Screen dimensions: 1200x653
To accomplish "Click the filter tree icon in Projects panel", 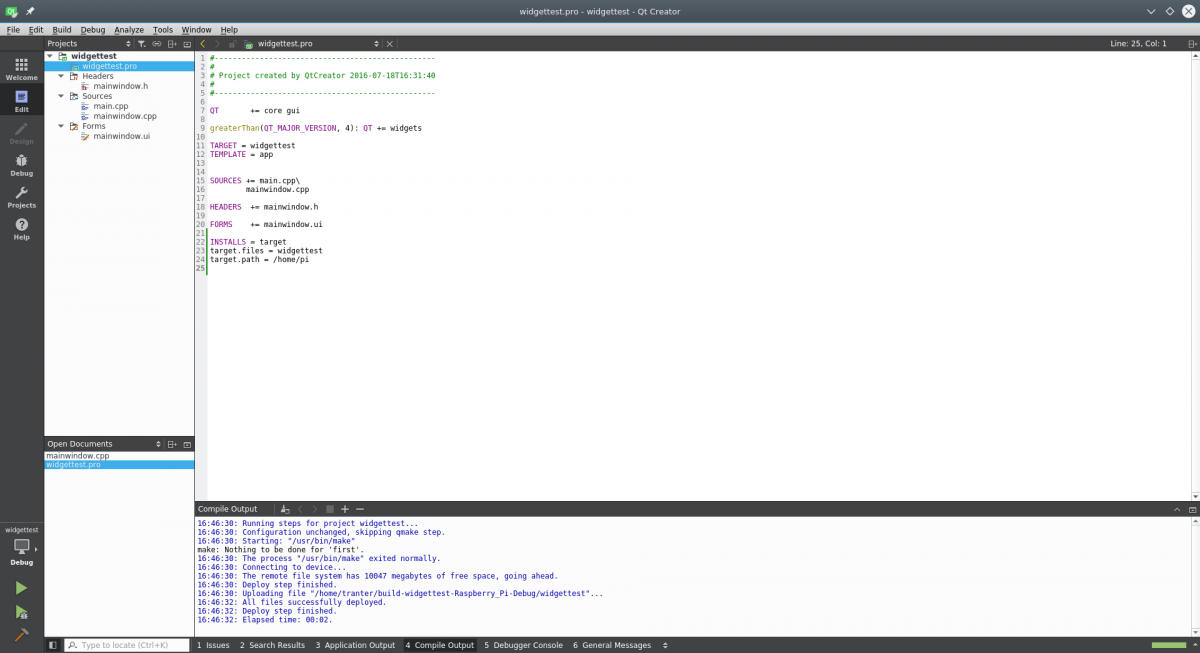I will [142, 44].
